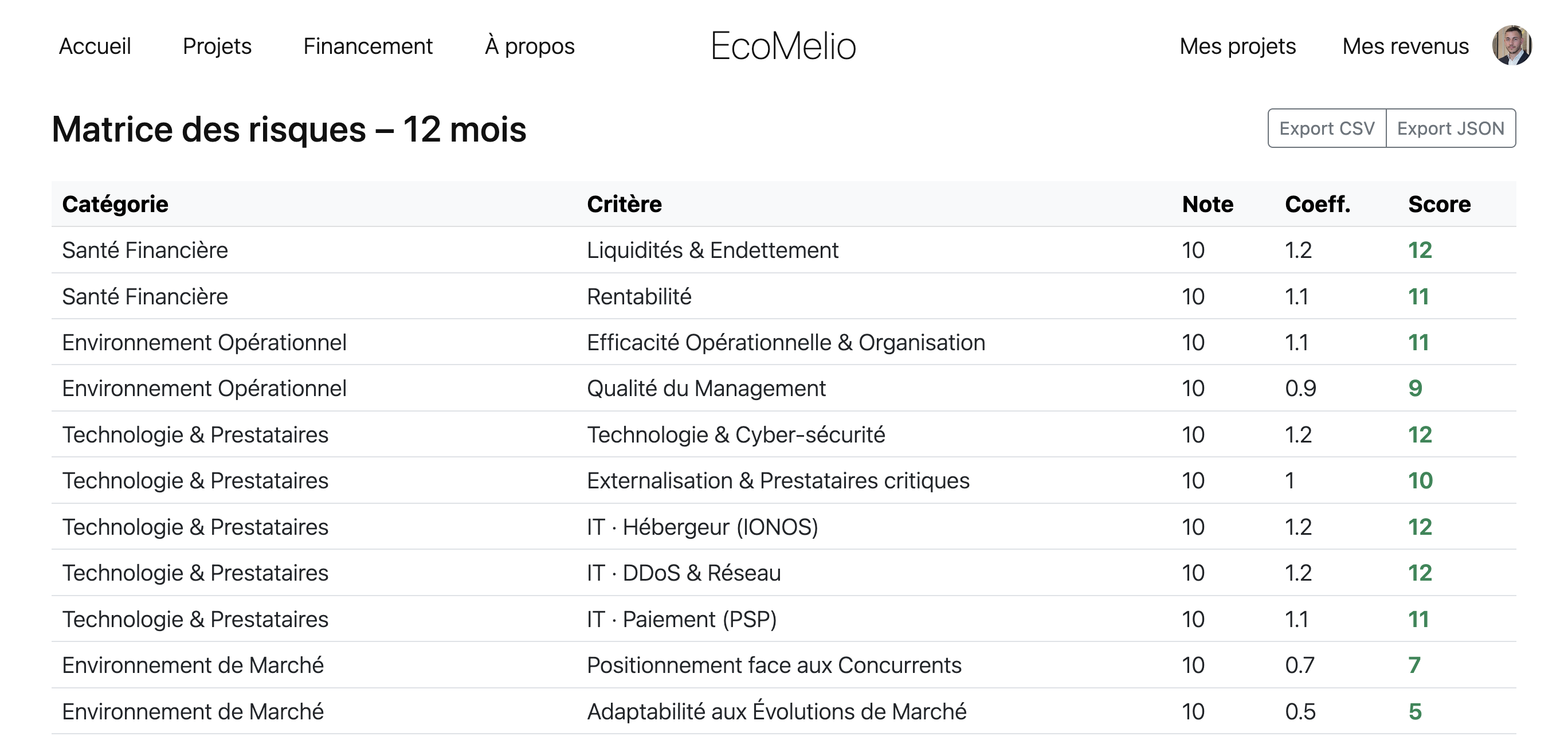1568x736 pixels.
Task: Select the Liquidités & Endettement row
Action: [x=712, y=250]
